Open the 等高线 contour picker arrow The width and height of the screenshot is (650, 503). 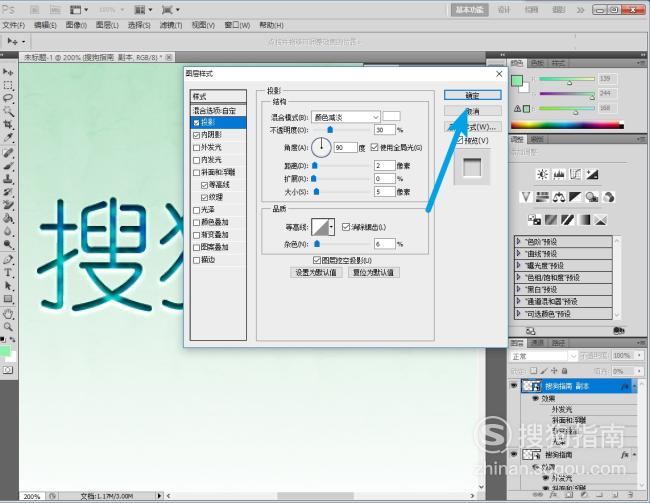[x=331, y=227]
